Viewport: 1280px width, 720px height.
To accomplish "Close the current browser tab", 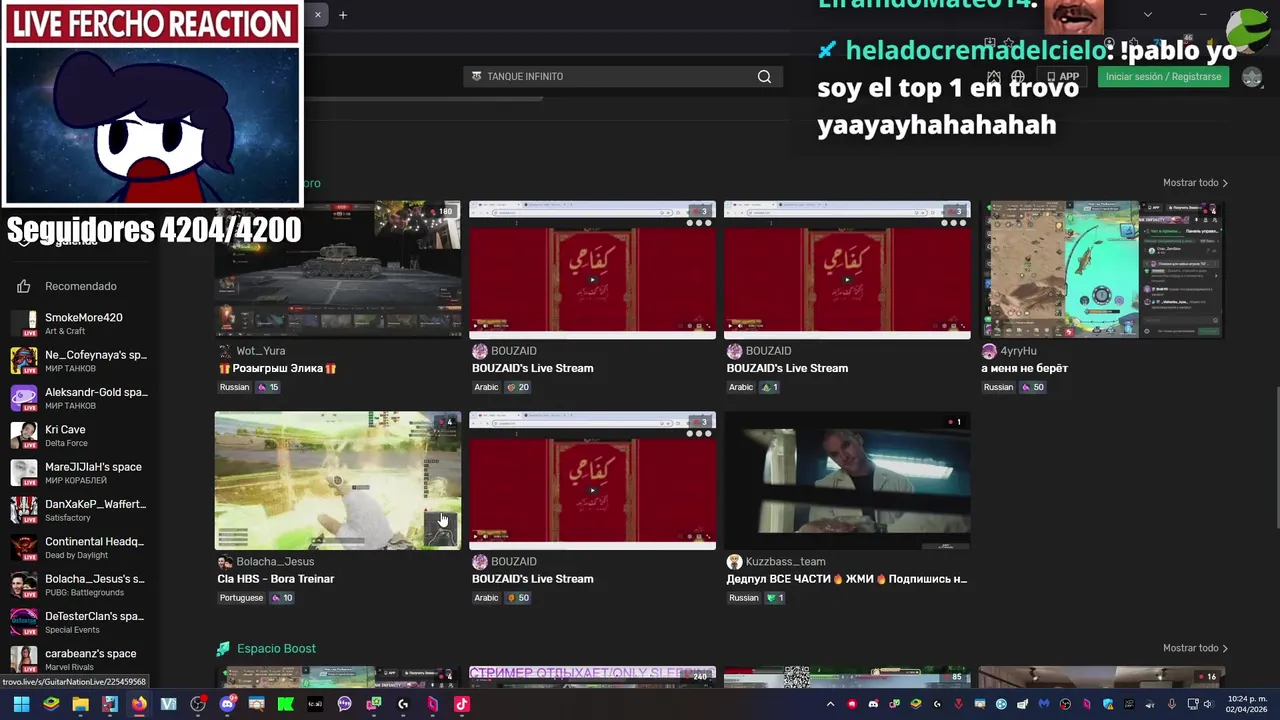I will pyautogui.click(x=318, y=15).
